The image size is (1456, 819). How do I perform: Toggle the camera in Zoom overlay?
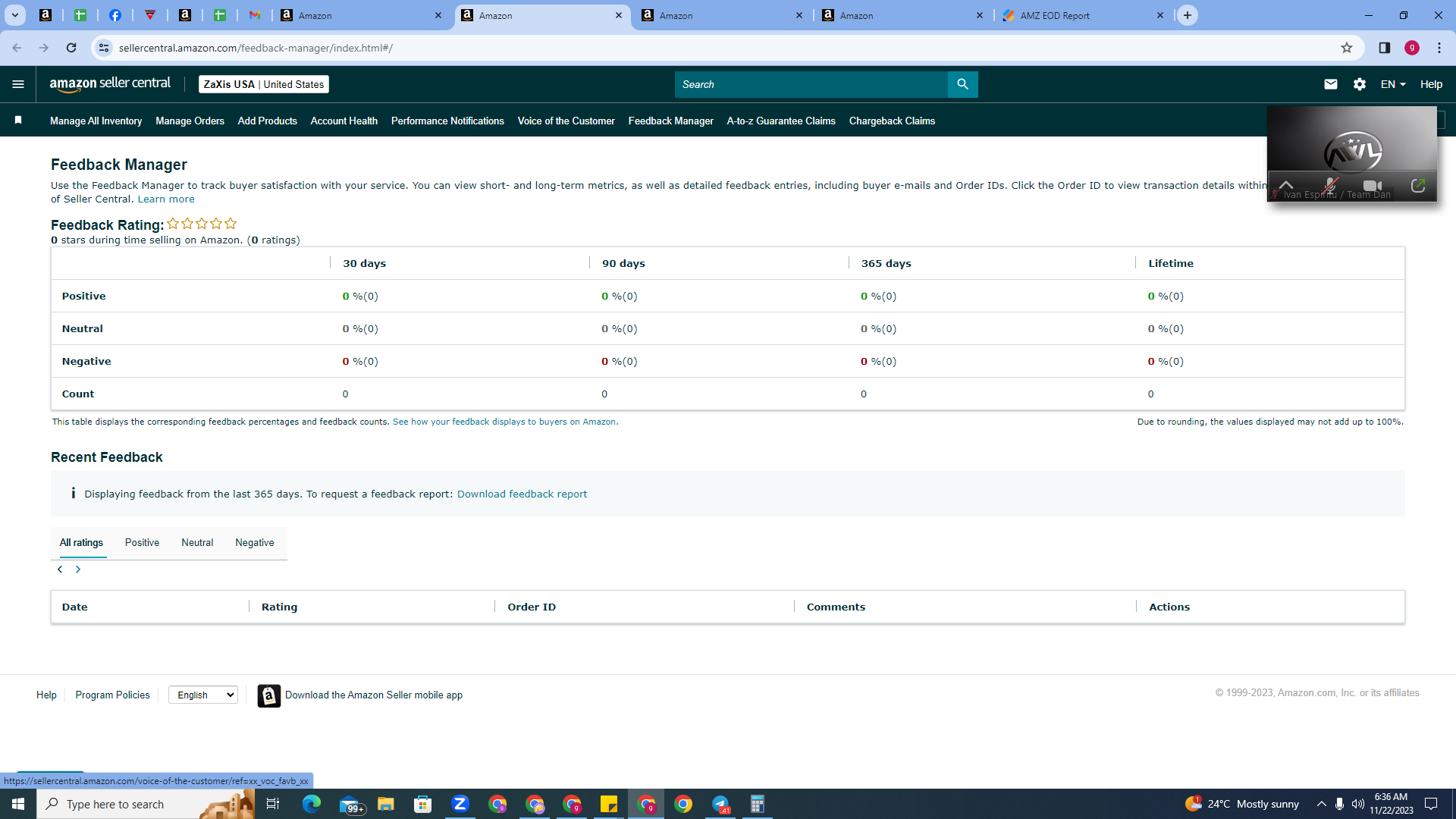(x=1373, y=186)
